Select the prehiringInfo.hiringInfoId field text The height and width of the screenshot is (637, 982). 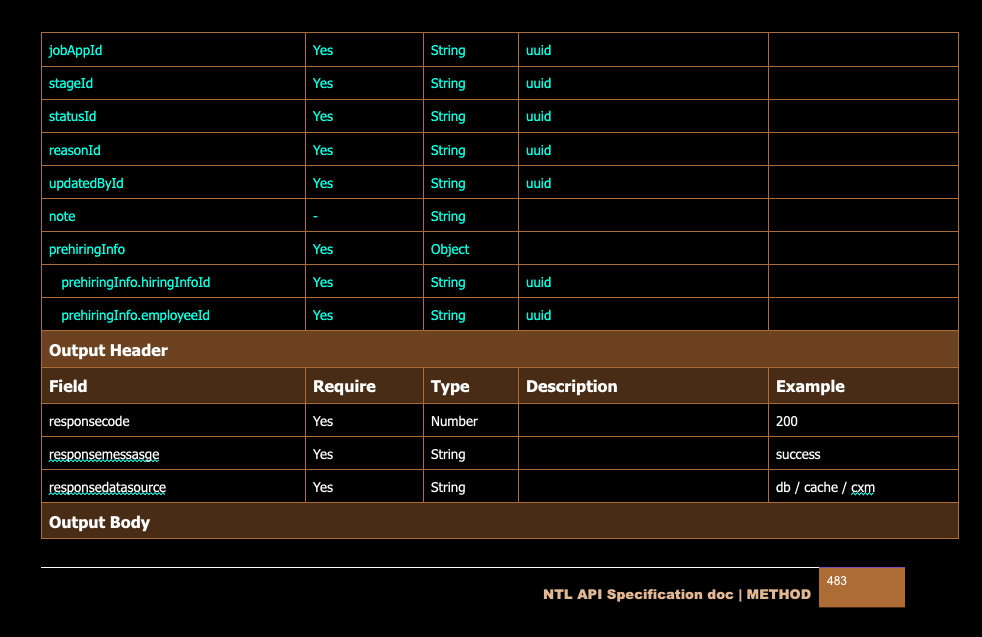(x=135, y=282)
